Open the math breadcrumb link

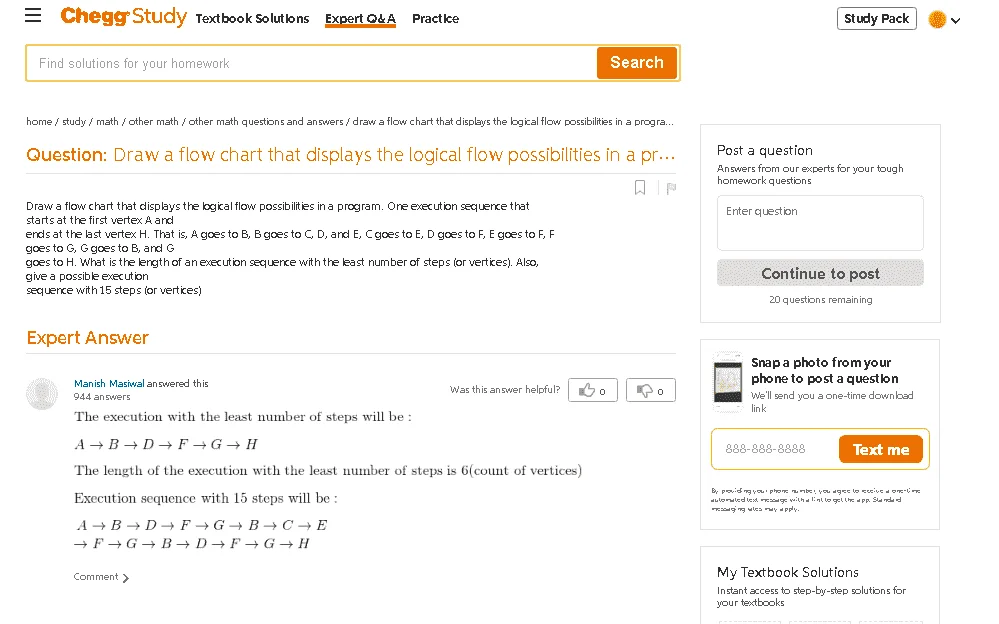(x=107, y=121)
